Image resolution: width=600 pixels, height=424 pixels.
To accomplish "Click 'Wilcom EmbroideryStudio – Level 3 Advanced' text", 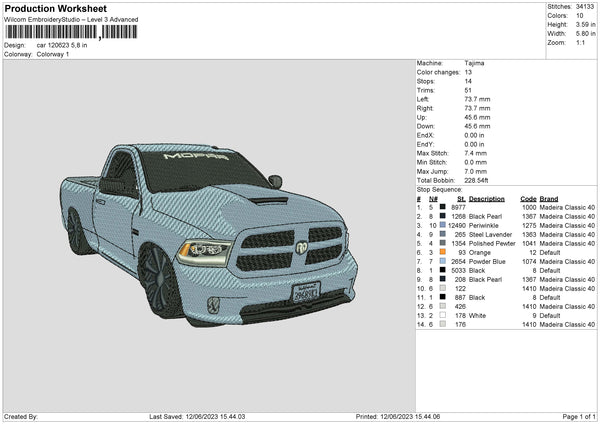I will pyautogui.click(x=71, y=20).
